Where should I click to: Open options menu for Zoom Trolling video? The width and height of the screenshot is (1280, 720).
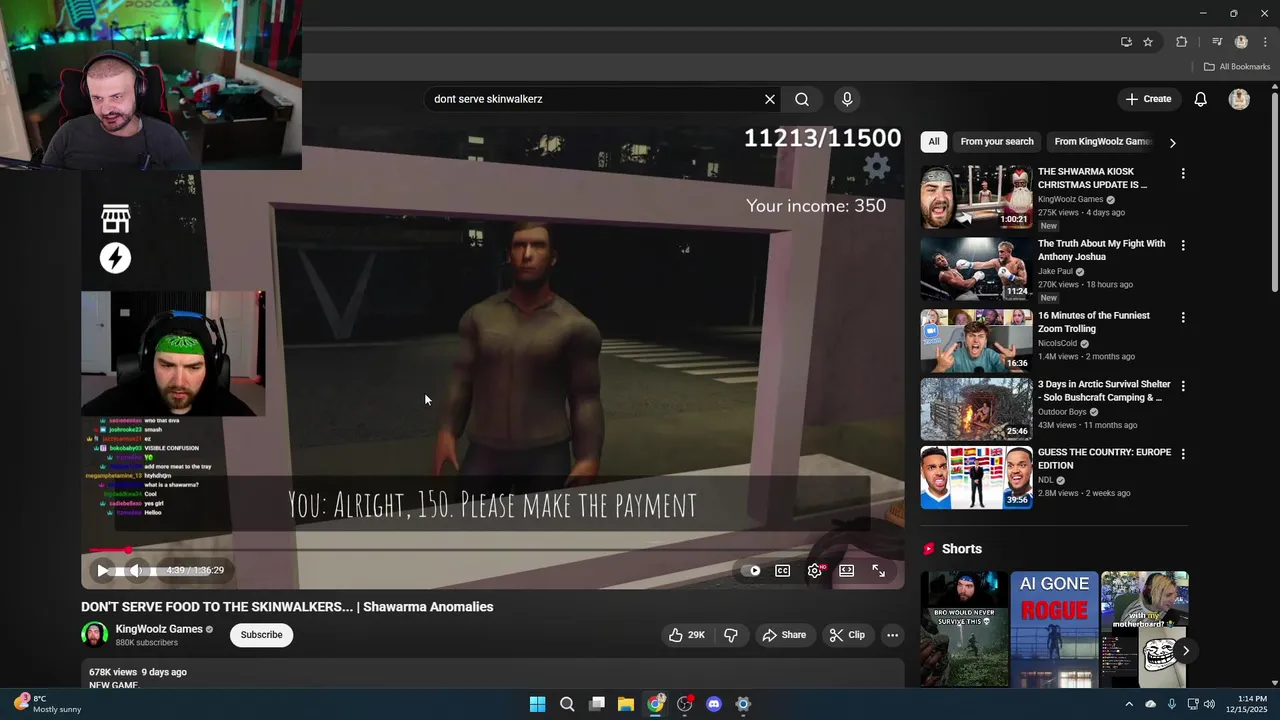coord(1183,318)
